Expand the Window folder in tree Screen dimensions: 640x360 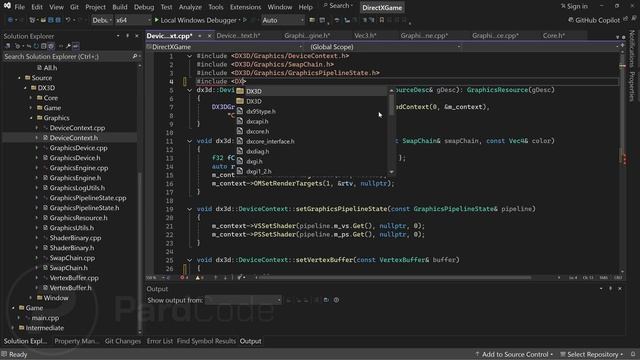pyautogui.click(x=31, y=298)
